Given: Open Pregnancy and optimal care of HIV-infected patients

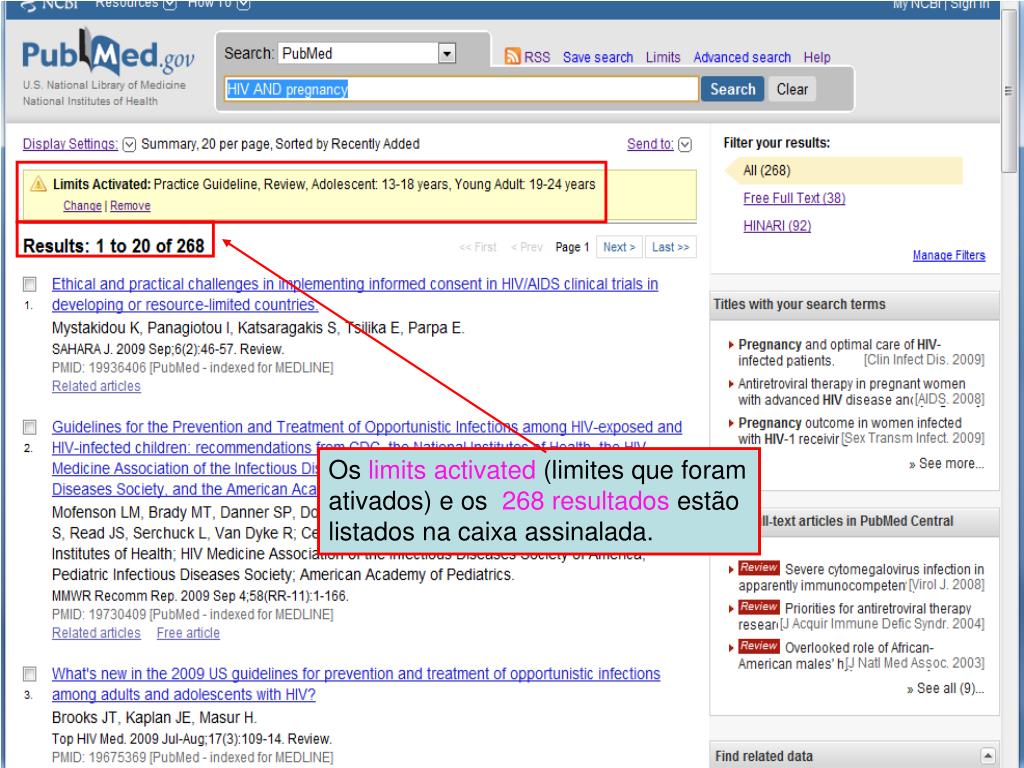Looking at the screenshot, I should (839, 353).
